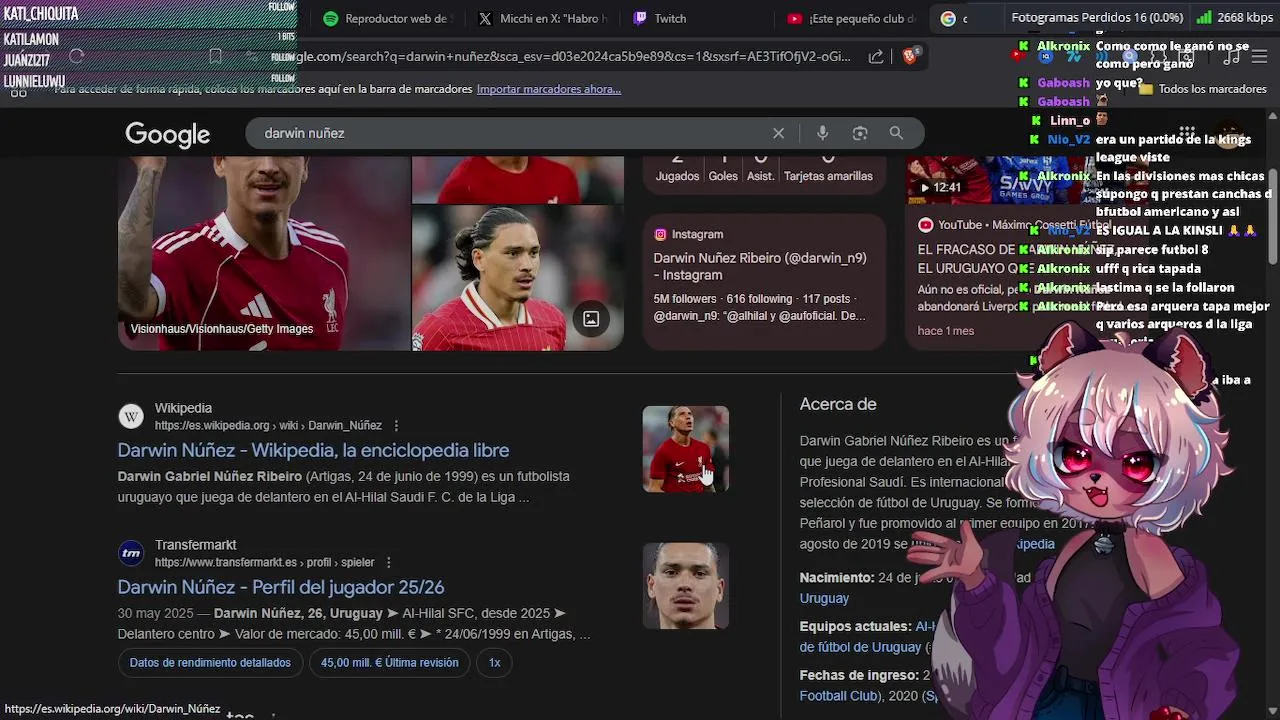This screenshot has height=720, width=1280.
Task: Click the Instagram logo icon on card
Action: click(x=660, y=234)
